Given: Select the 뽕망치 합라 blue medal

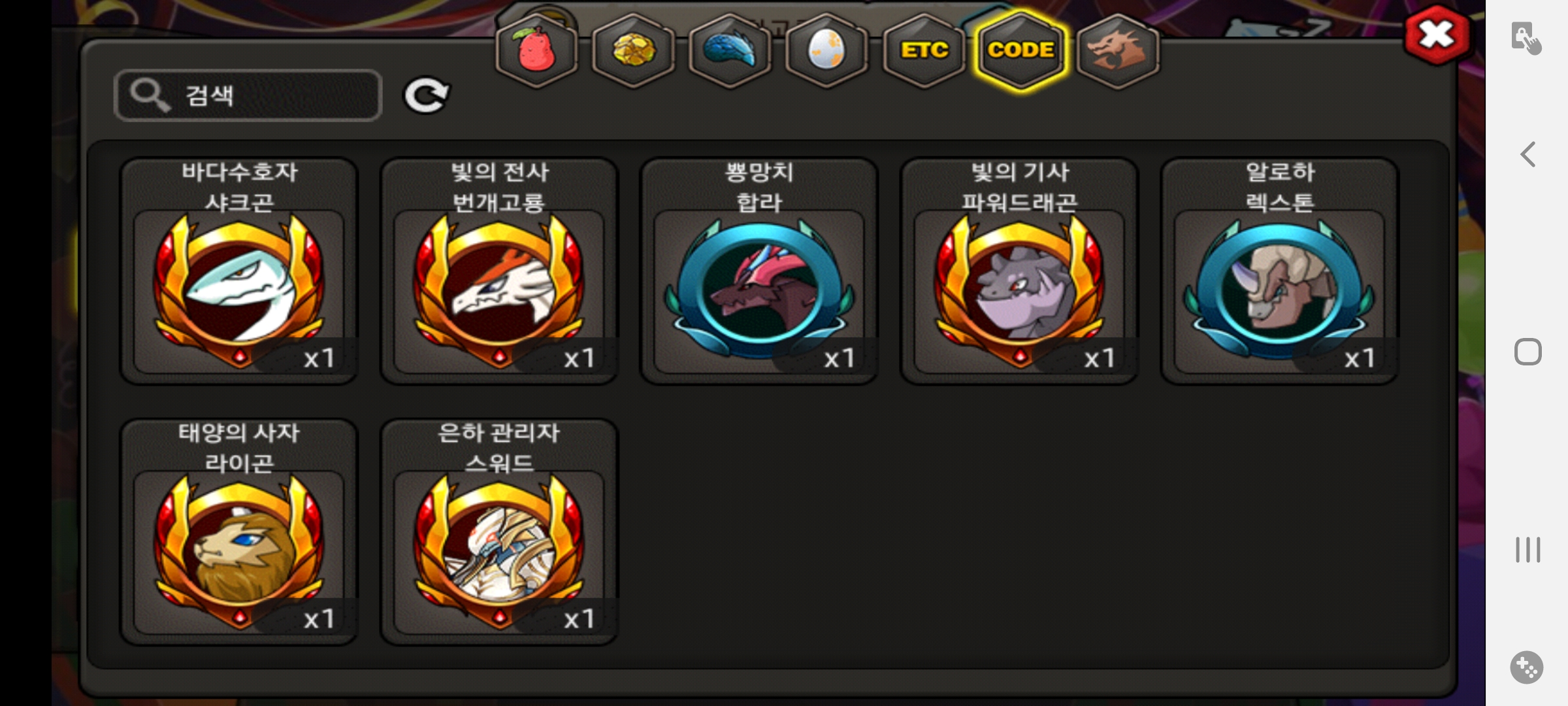Looking at the screenshot, I should 759,271.
